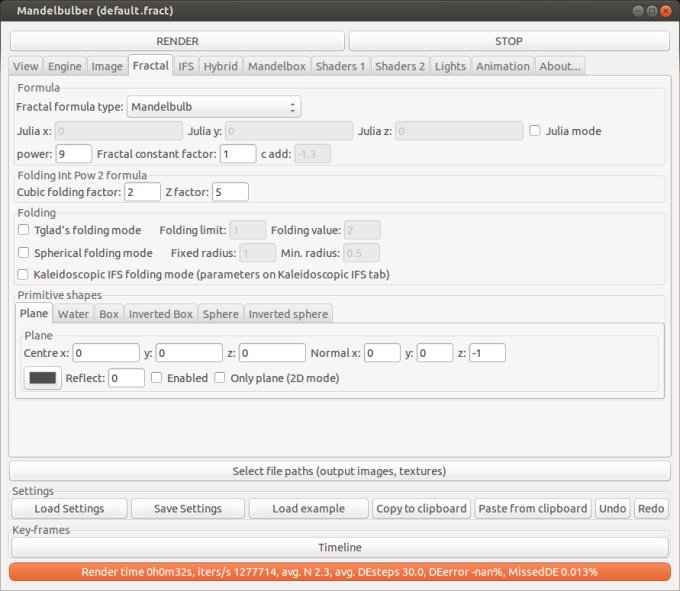Viewport: 680px width, 591px height.
Task: Click the power input field
Action: click(x=74, y=154)
